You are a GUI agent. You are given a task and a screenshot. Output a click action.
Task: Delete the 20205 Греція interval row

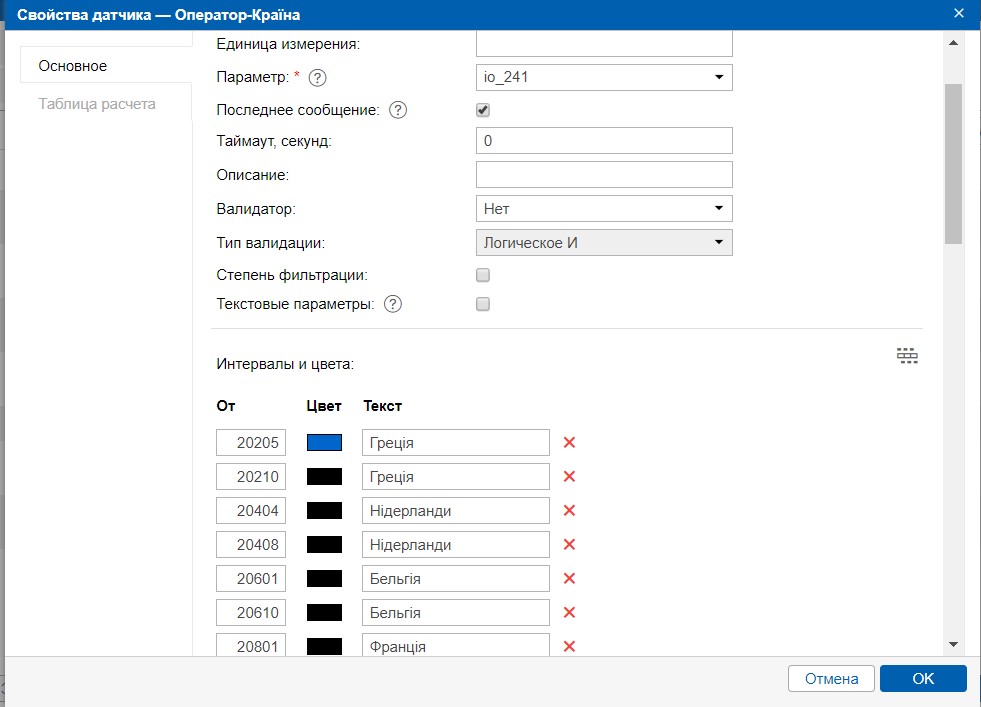point(570,443)
